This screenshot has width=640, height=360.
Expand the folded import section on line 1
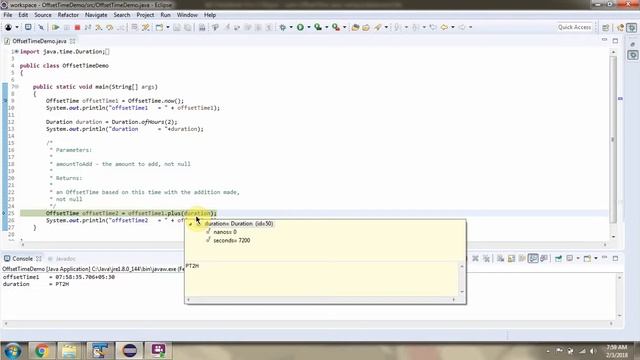[17, 51]
